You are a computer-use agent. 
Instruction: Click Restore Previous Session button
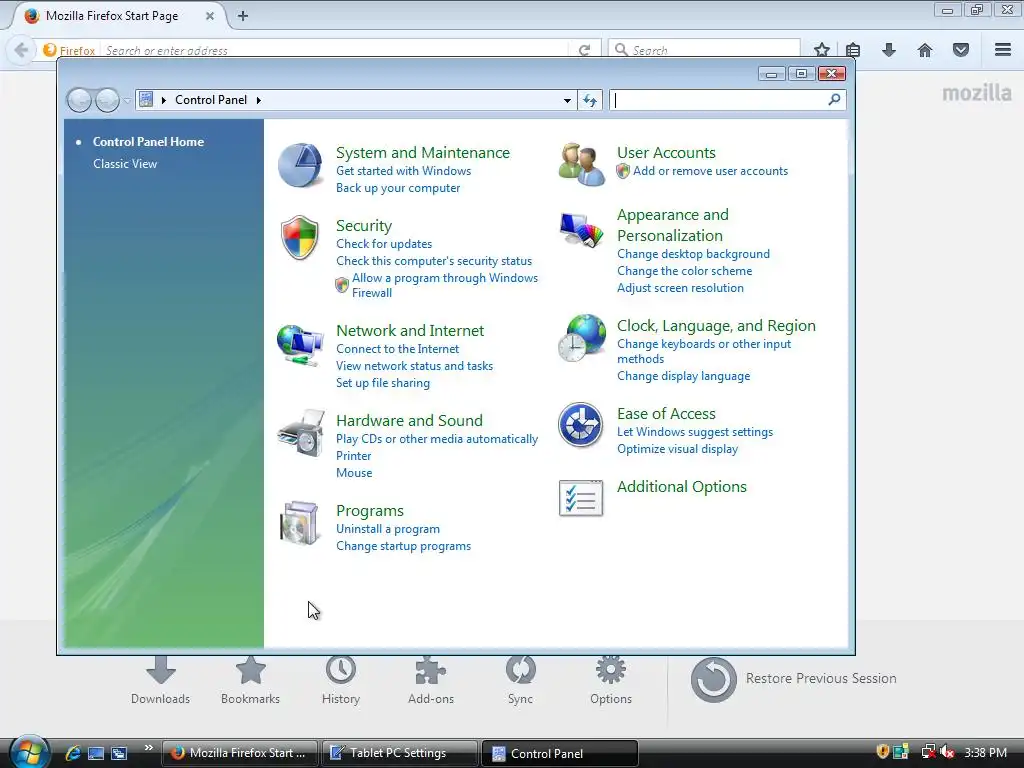pos(793,679)
